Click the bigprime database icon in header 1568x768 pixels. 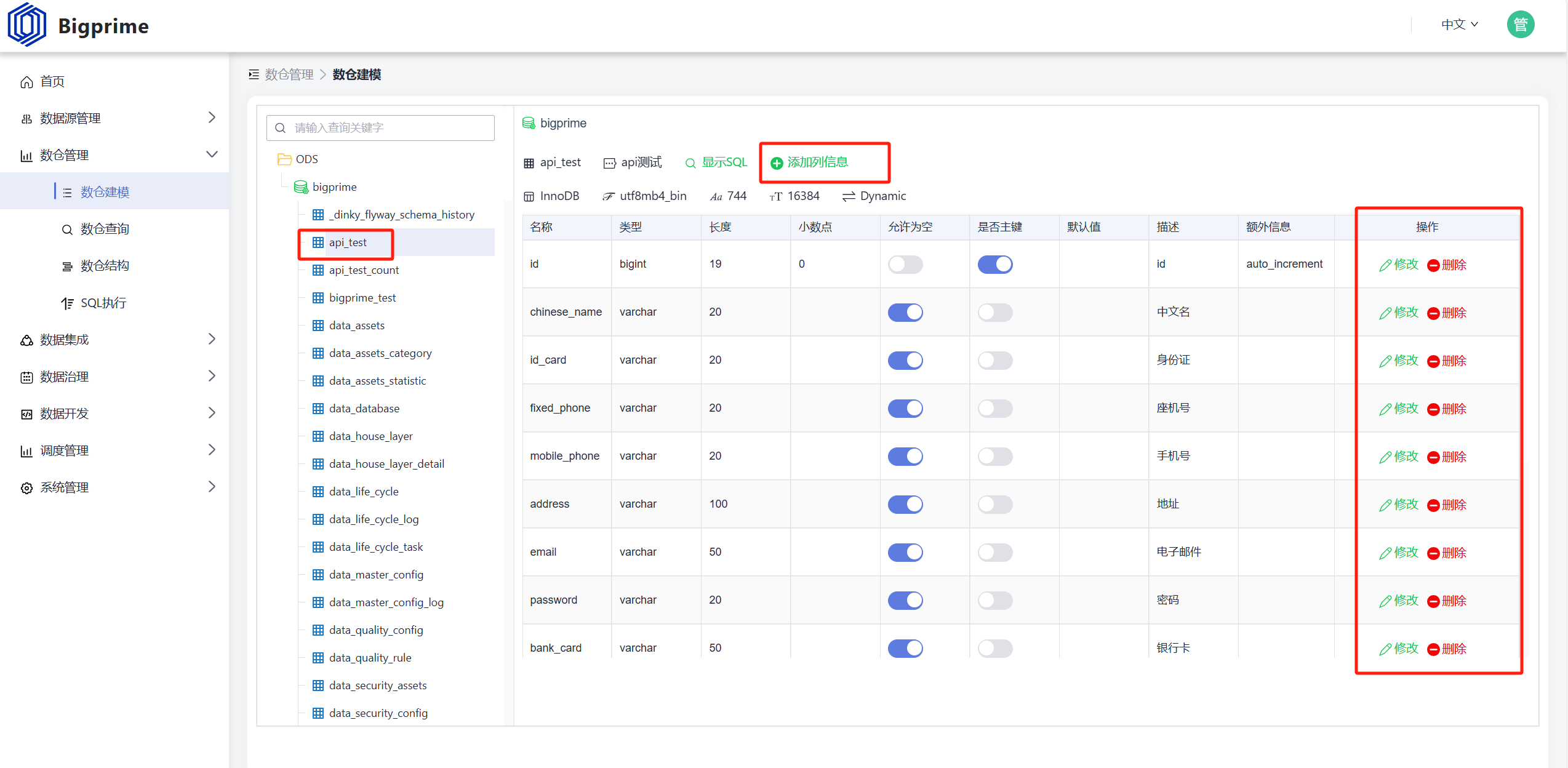click(529, 123)
